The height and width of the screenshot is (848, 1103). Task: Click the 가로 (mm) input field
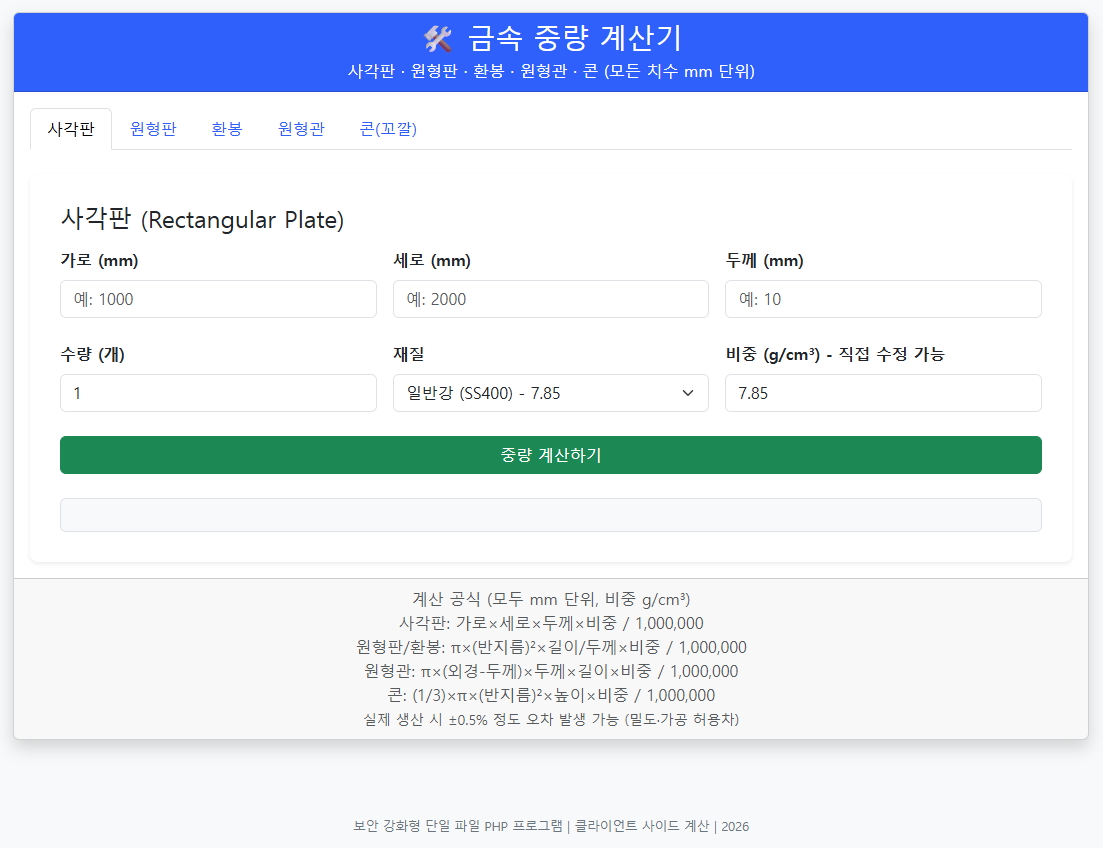[x=218, y=299]
